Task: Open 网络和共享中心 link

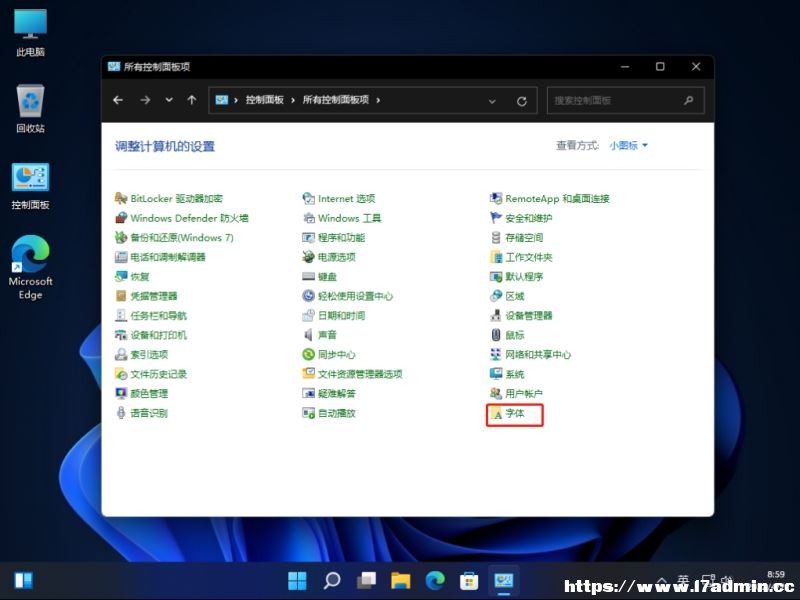Action: (538, 355)
